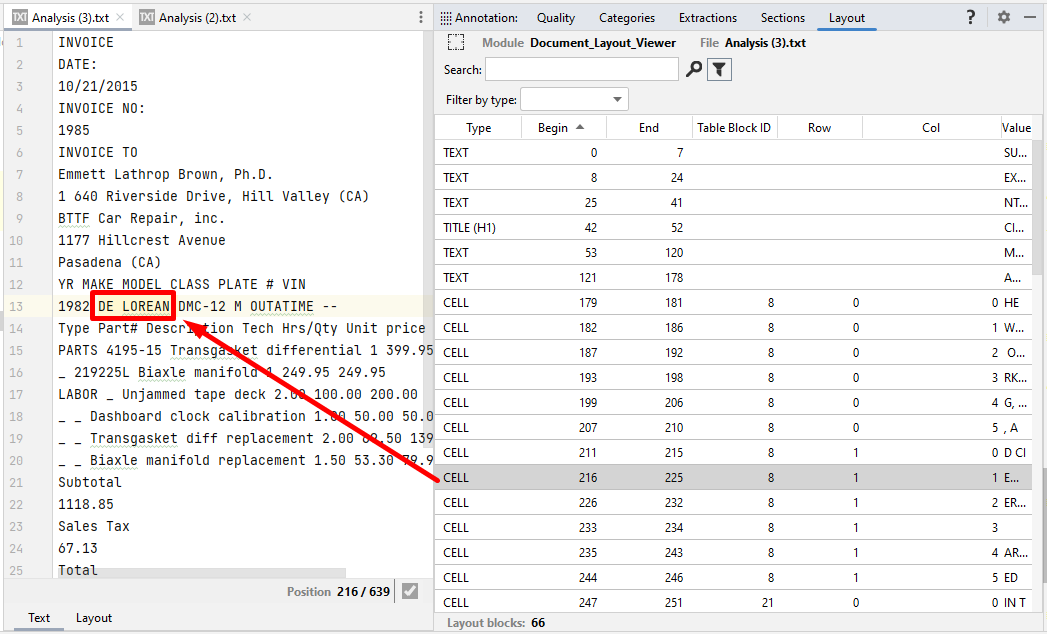Click the Table Block ID column header
Viewport: 1047px width, 634px height.
(734, 128)
